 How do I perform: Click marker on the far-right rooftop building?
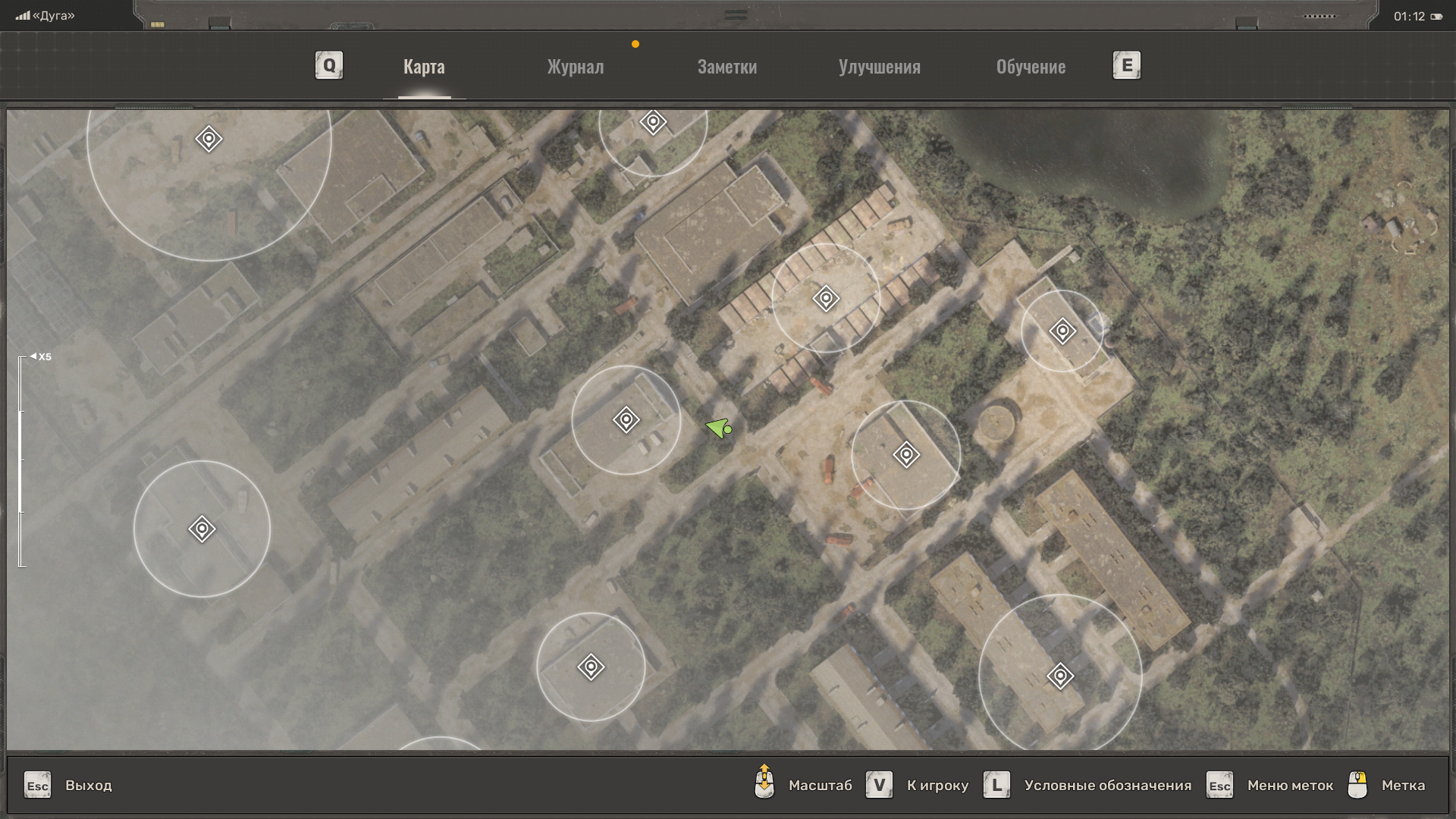tap(1062, 331)
